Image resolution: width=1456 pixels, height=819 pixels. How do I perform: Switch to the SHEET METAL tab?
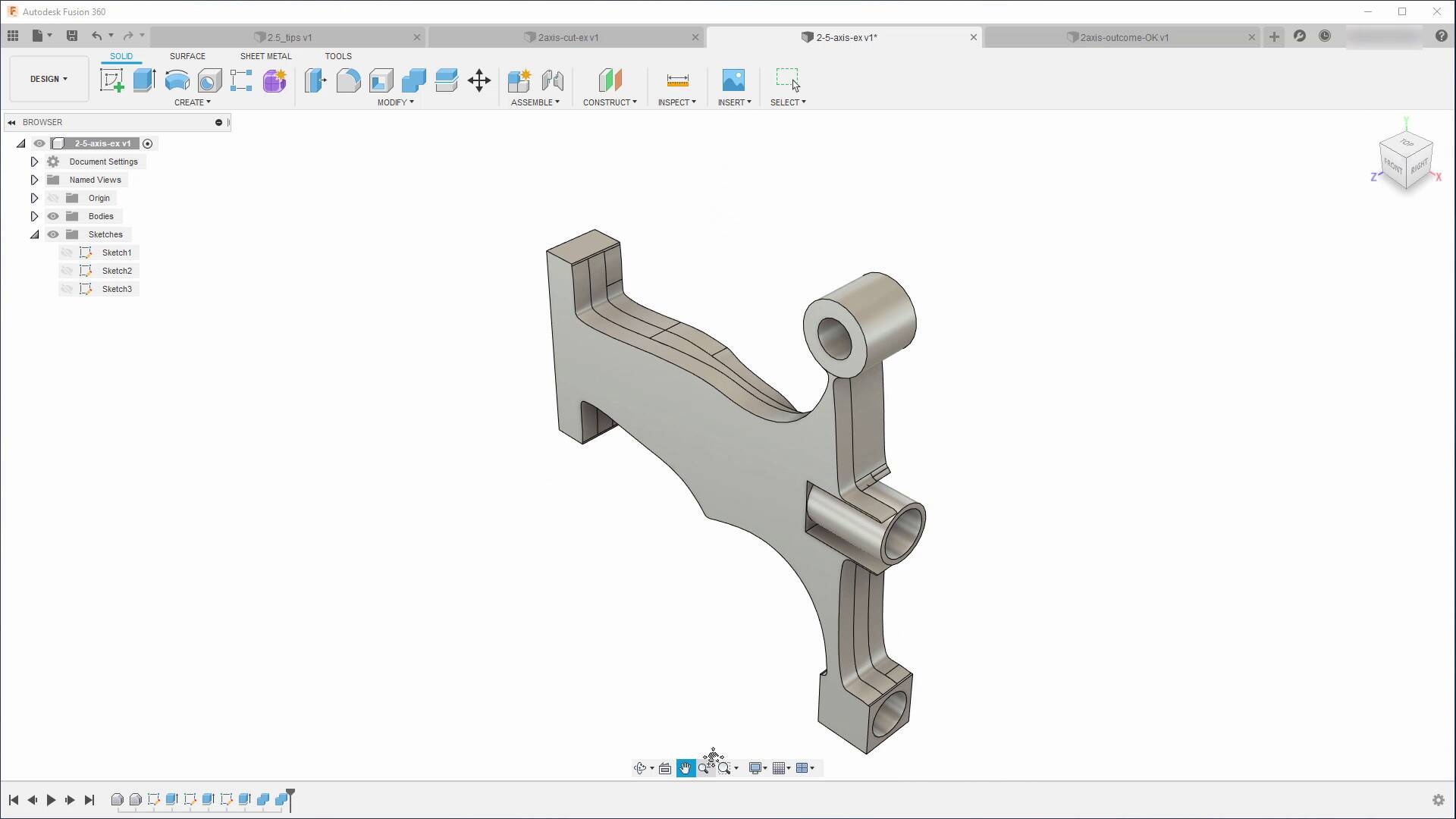coord(265,55)
